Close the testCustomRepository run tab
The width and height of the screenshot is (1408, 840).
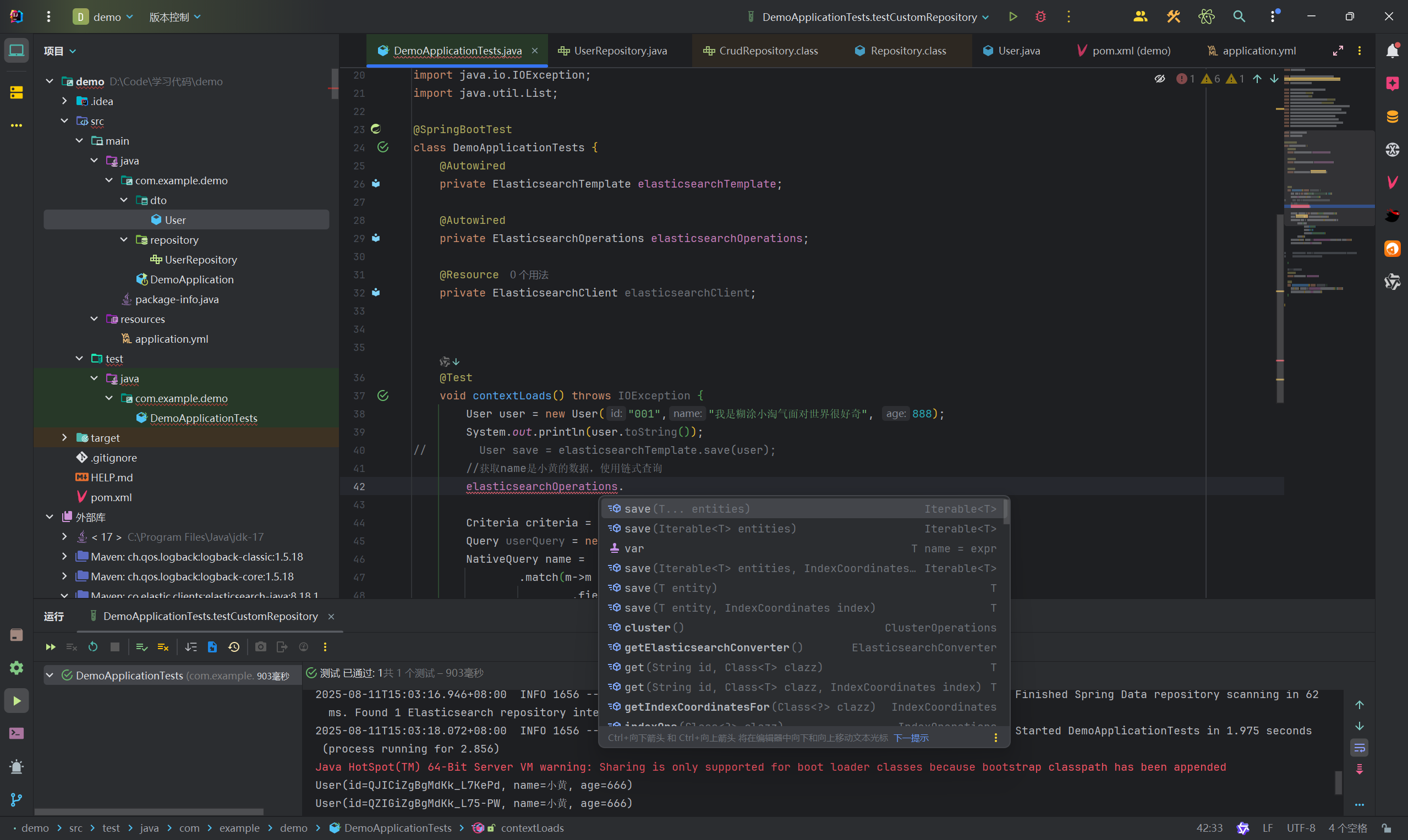[331, 617]
